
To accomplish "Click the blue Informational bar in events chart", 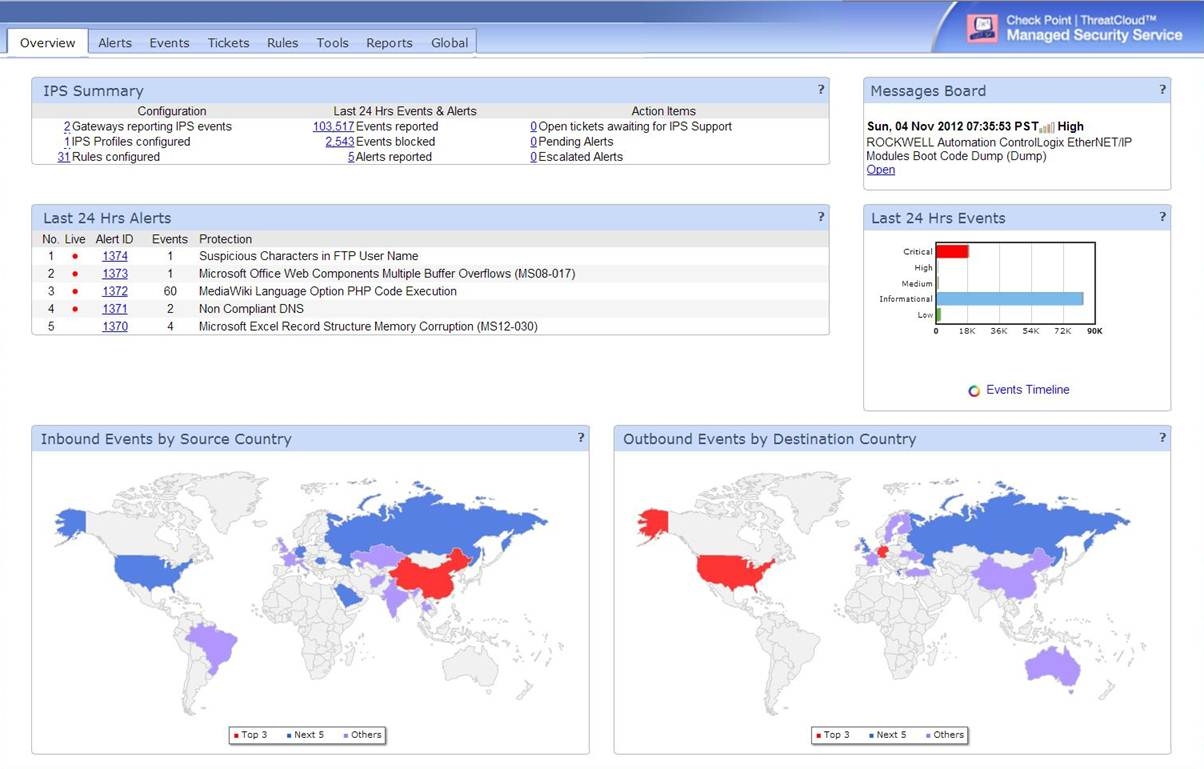I will pos(1010,298).
